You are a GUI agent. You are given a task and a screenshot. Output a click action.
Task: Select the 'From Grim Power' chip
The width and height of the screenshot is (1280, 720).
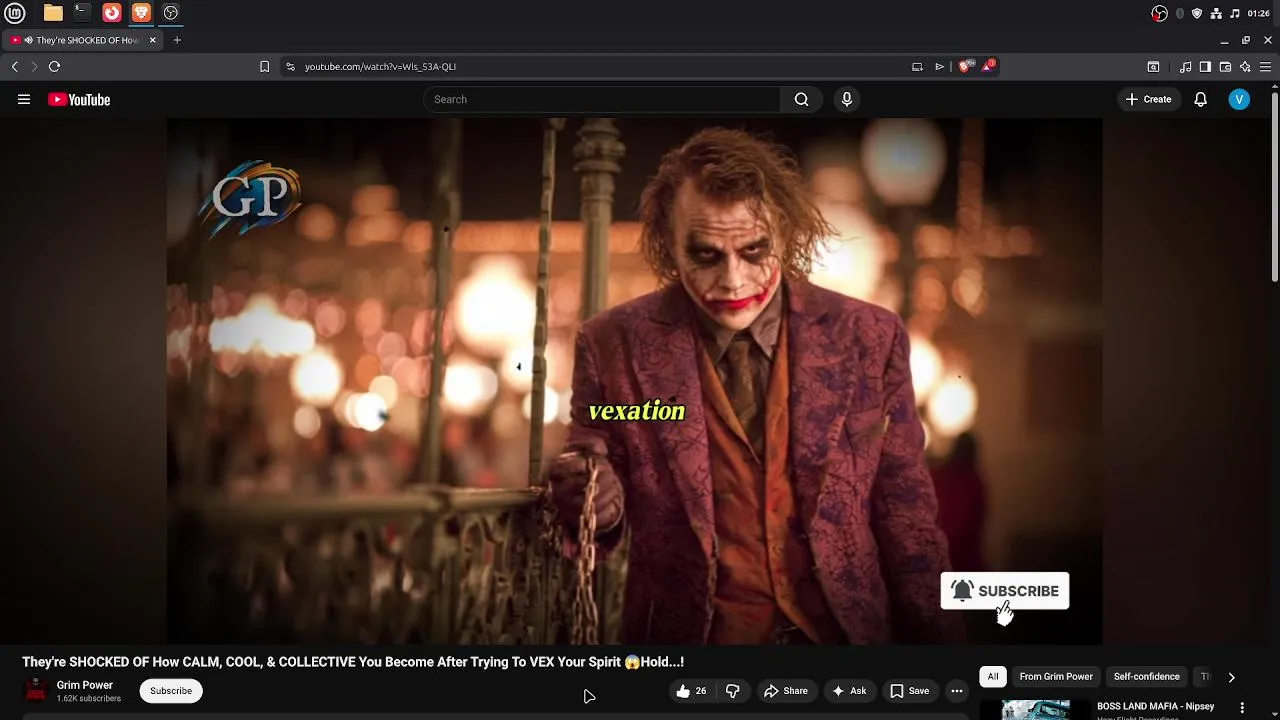tap(1056, 677)
